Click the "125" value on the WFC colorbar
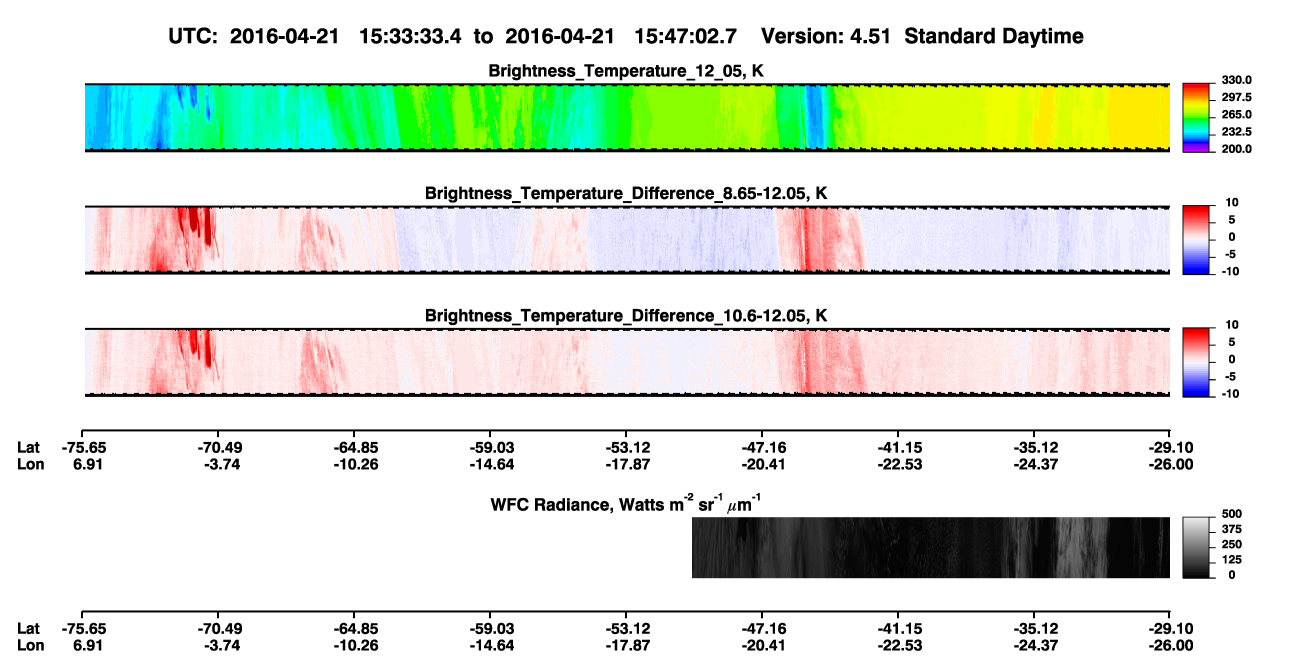 [x=1231, y=560]
